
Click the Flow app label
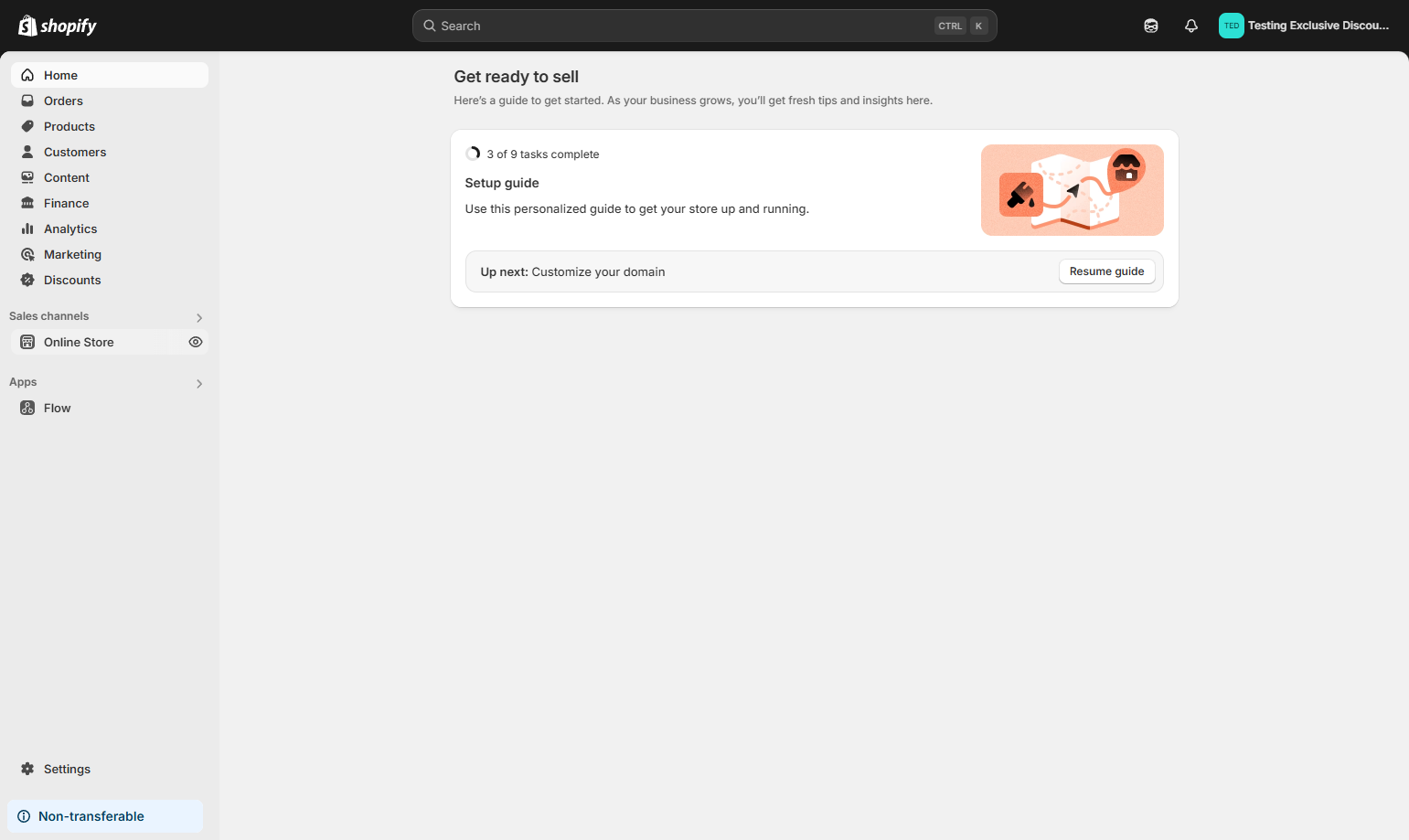tap(57, 408)
